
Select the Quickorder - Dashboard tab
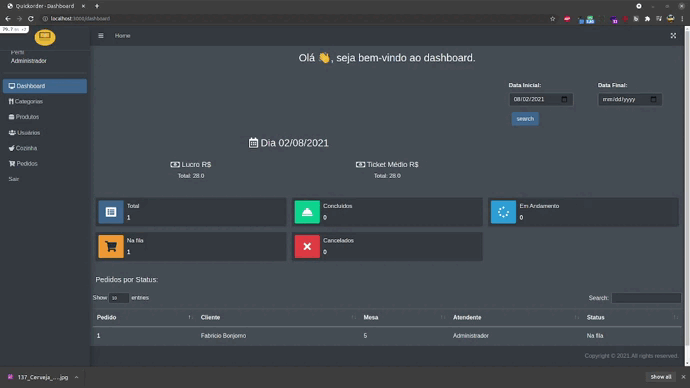pyautogui.click(x=45, y=6)
